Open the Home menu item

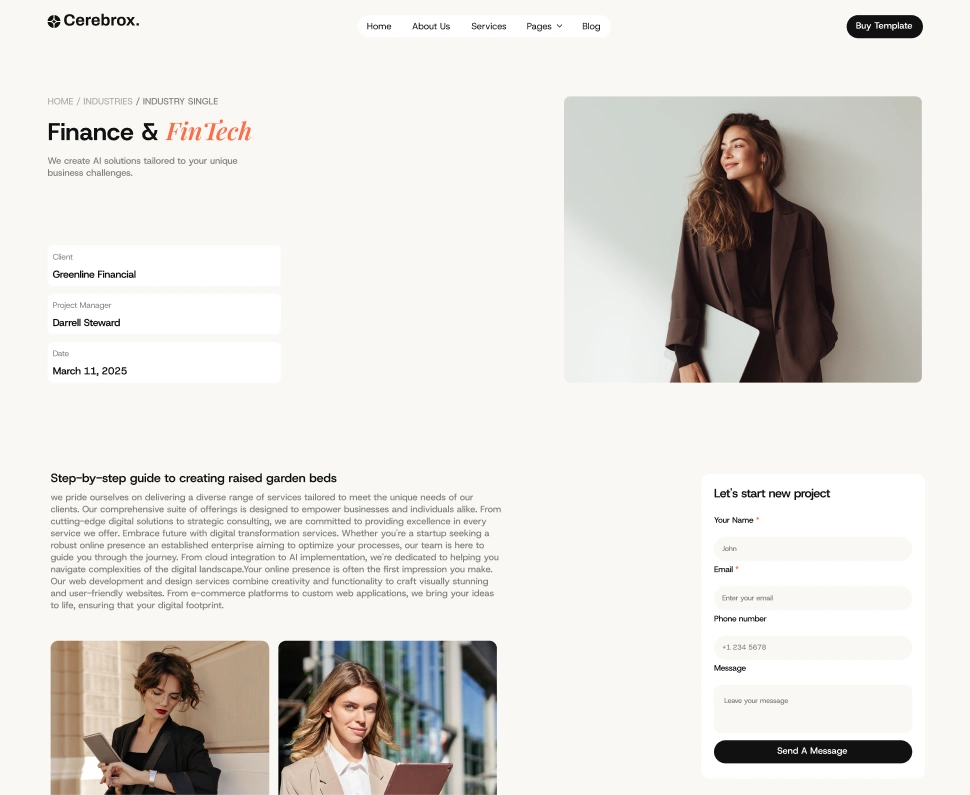(379, 26)
